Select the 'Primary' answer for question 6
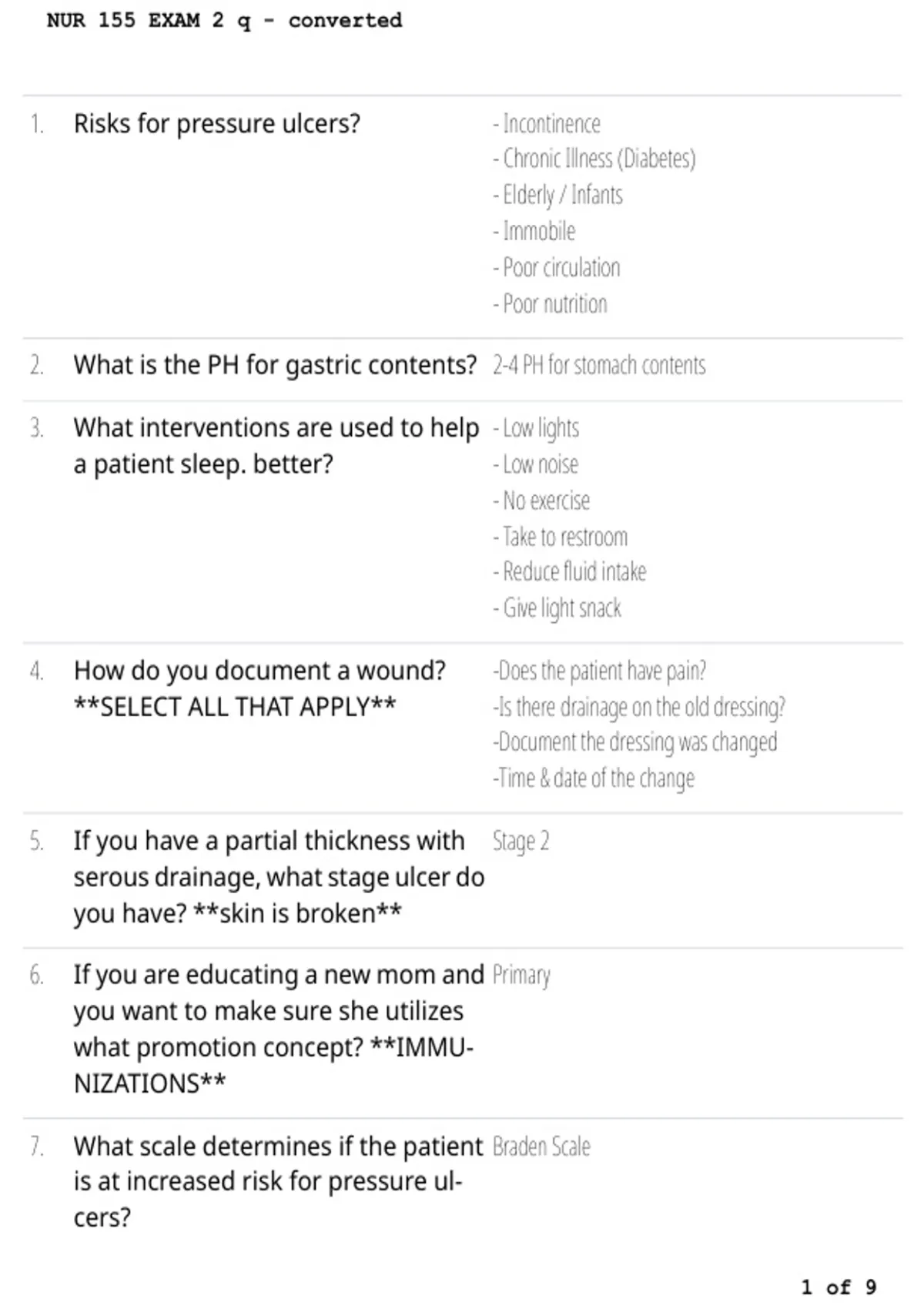Viewport: 924px width, 1309px height. pos(521,976)
